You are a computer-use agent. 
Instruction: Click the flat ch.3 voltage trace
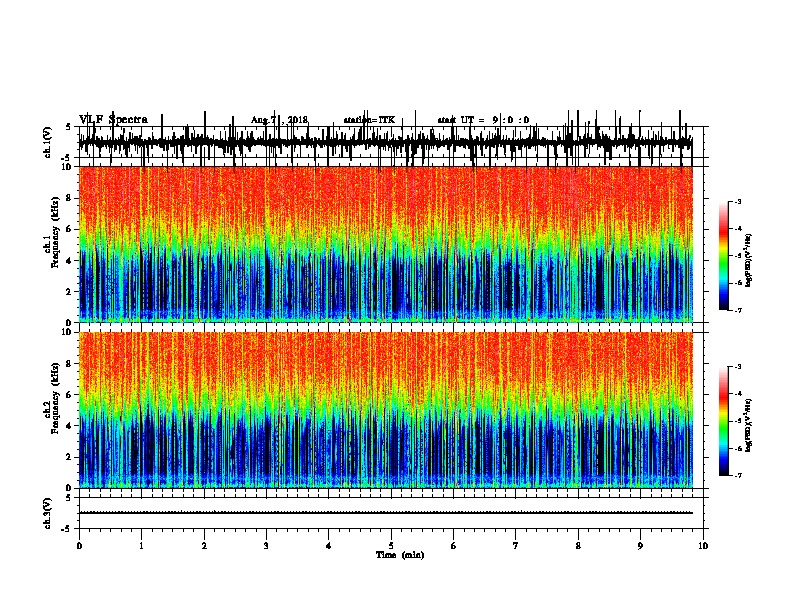pyautogui.click(x=385, y=513)
